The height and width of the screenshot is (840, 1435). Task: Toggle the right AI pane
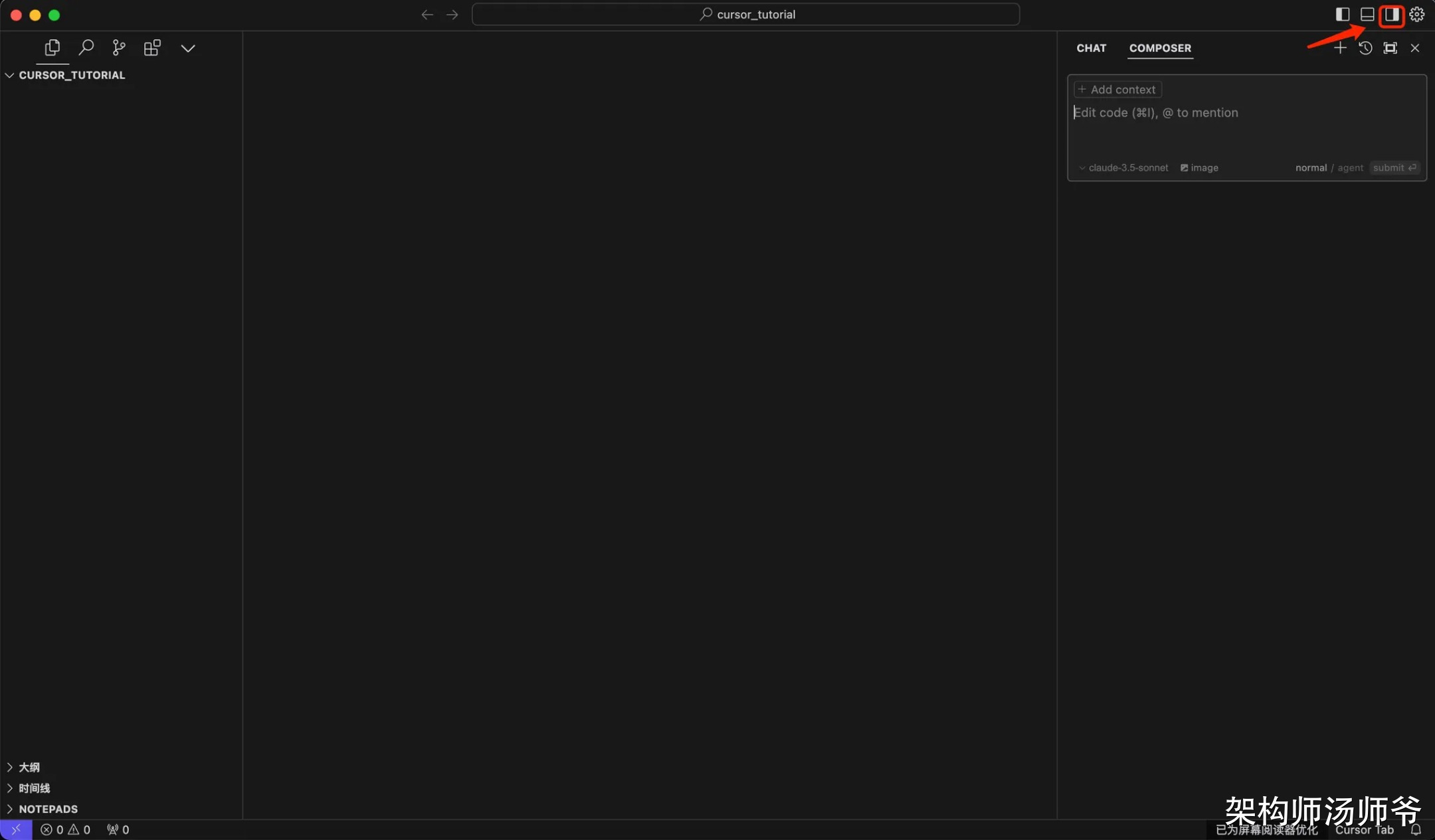tap(1391, 15)
